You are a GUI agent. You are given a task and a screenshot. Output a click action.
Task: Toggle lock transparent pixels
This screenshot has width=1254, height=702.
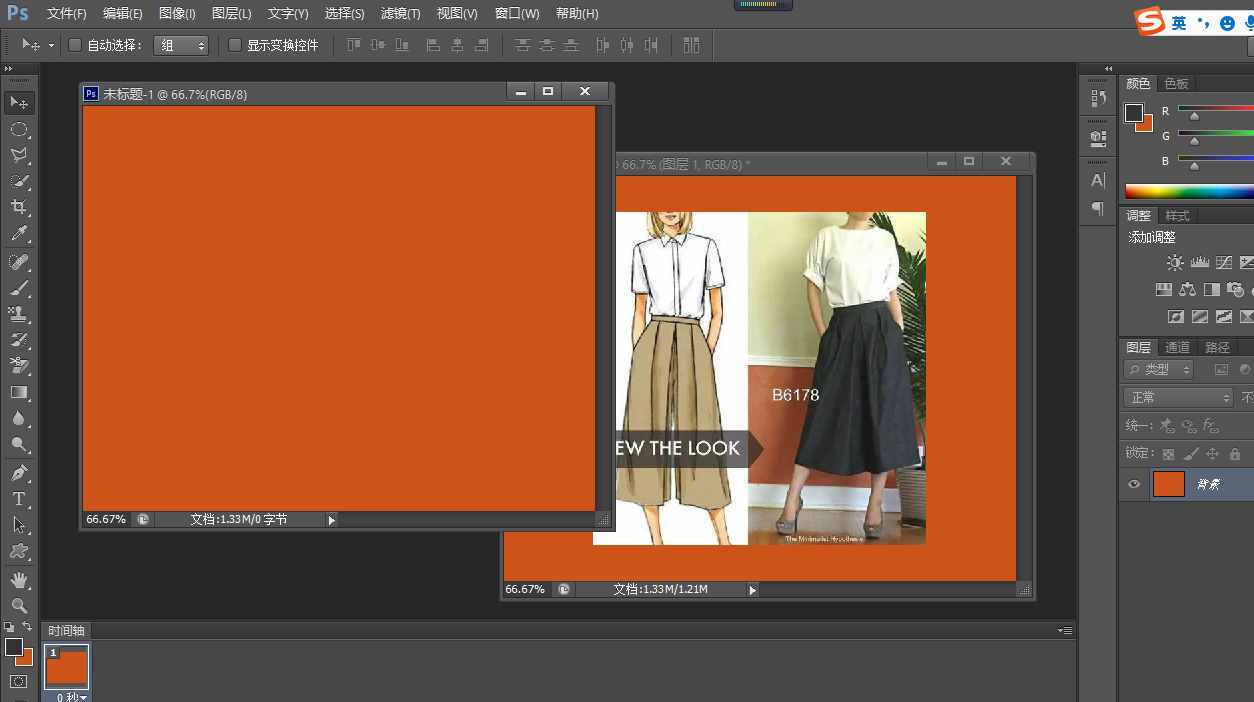(1168, 454)
